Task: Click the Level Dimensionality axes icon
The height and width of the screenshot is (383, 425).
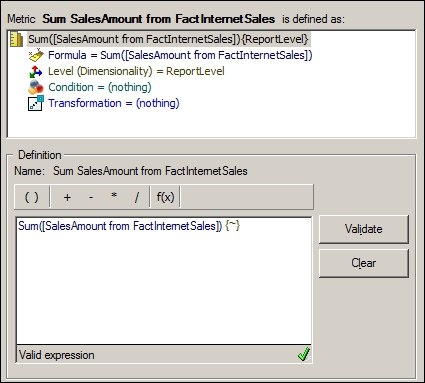Action: tap(36, 71)
